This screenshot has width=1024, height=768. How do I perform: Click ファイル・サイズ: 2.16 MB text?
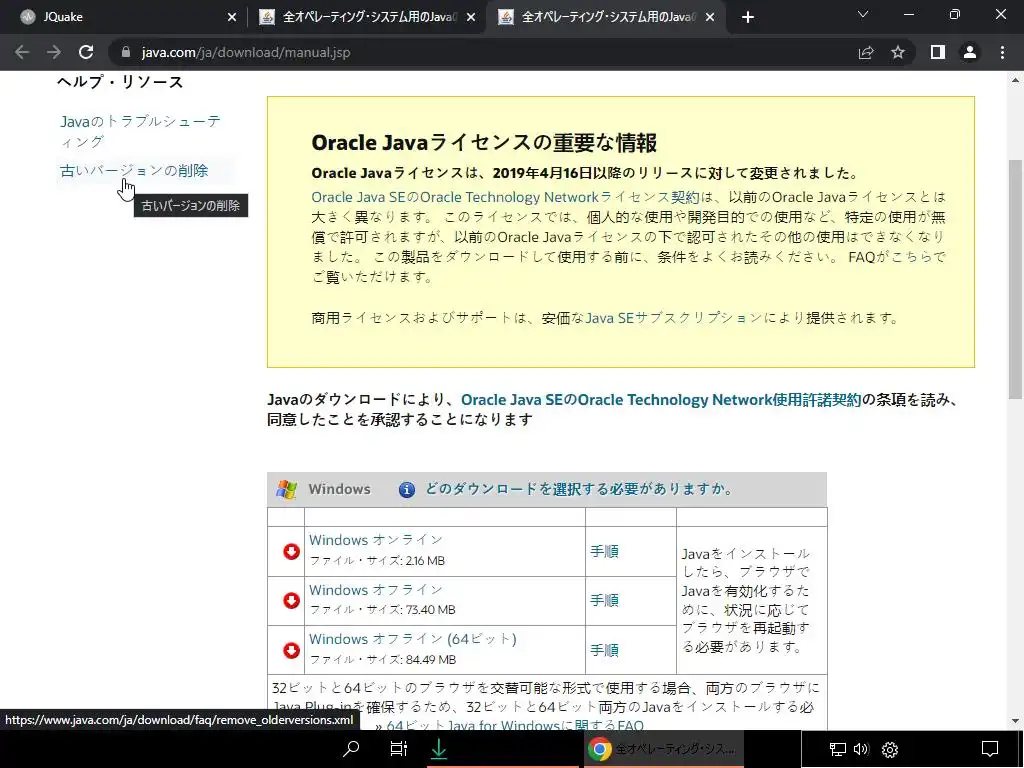(377, 561)
